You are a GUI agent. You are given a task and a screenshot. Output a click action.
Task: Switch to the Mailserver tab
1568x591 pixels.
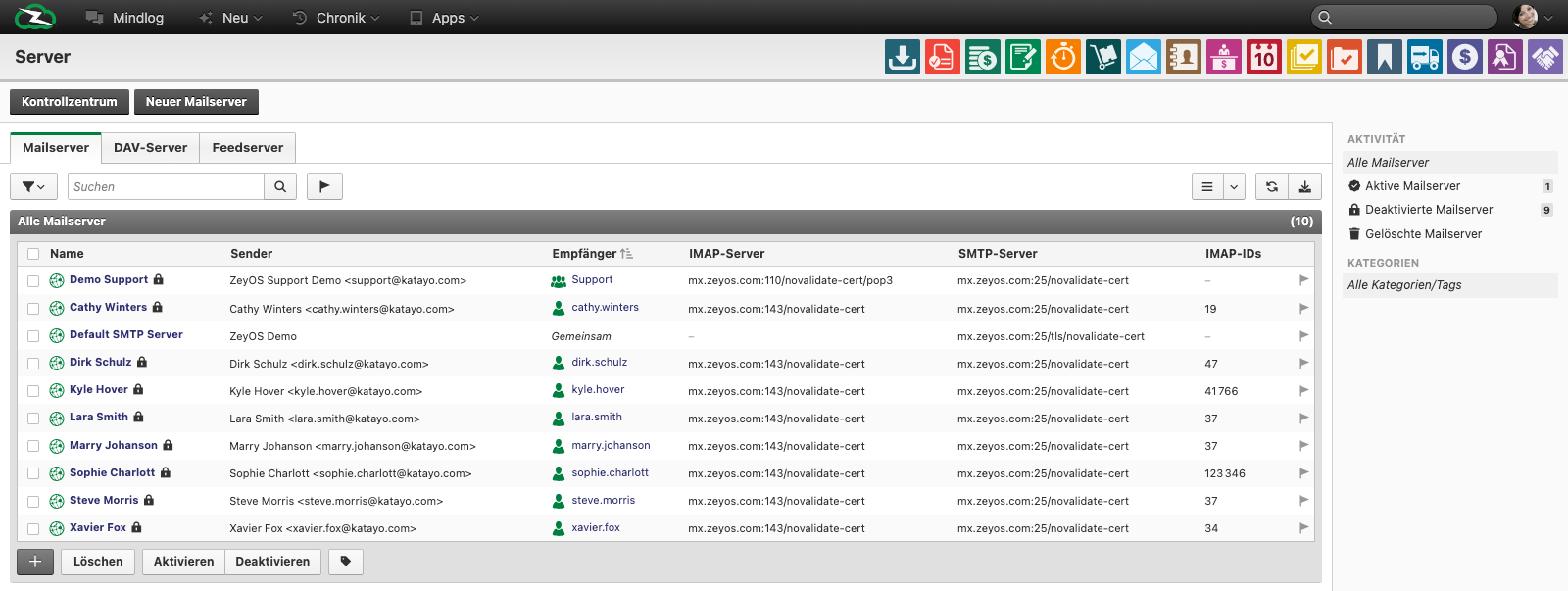[56, 148]
